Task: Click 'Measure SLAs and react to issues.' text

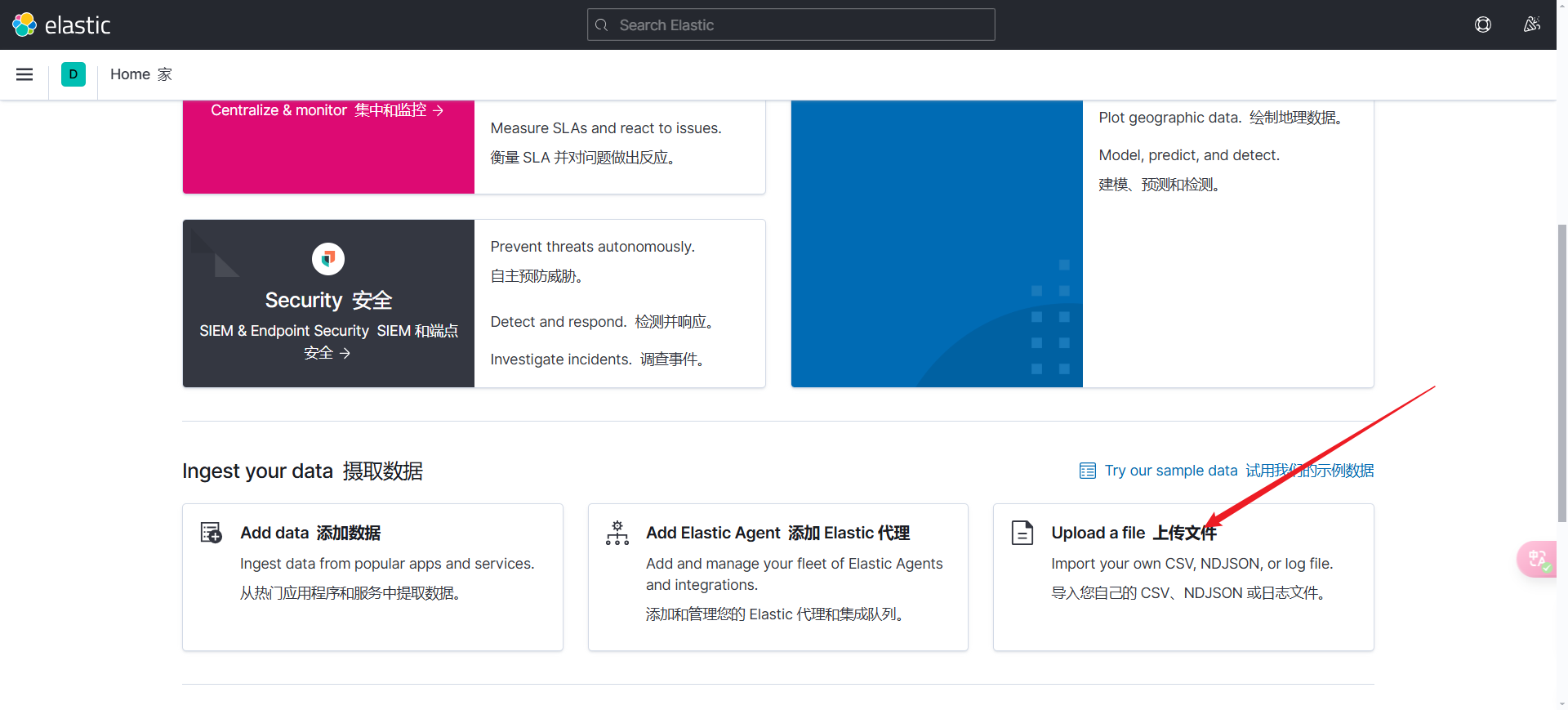Action: pyautogui.click(x=606, y=128)
